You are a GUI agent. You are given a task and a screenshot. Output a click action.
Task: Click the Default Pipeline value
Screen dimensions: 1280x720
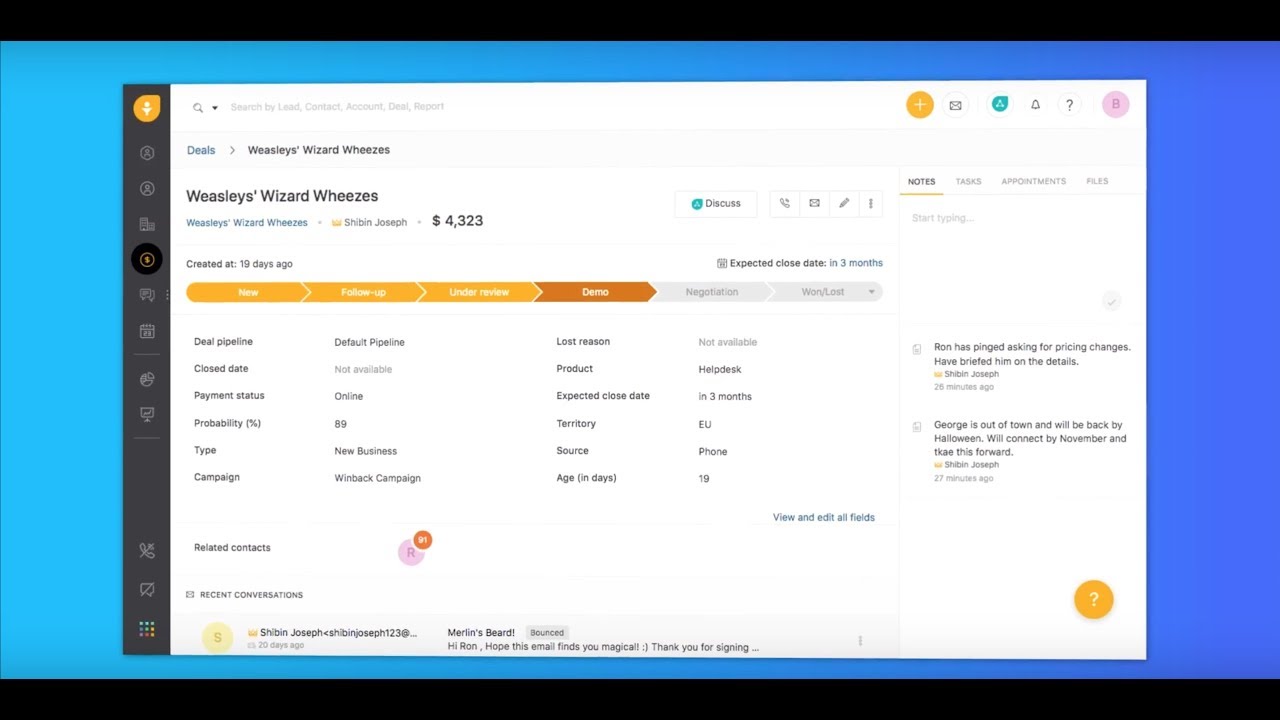pos(369,342)
